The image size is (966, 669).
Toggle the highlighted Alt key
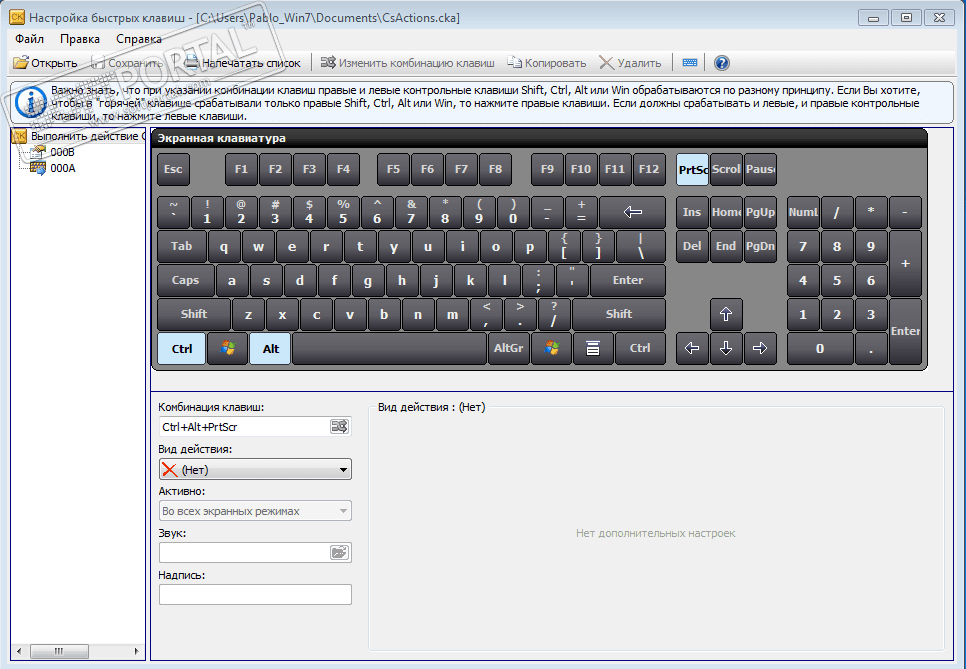[x=270, y=349]
